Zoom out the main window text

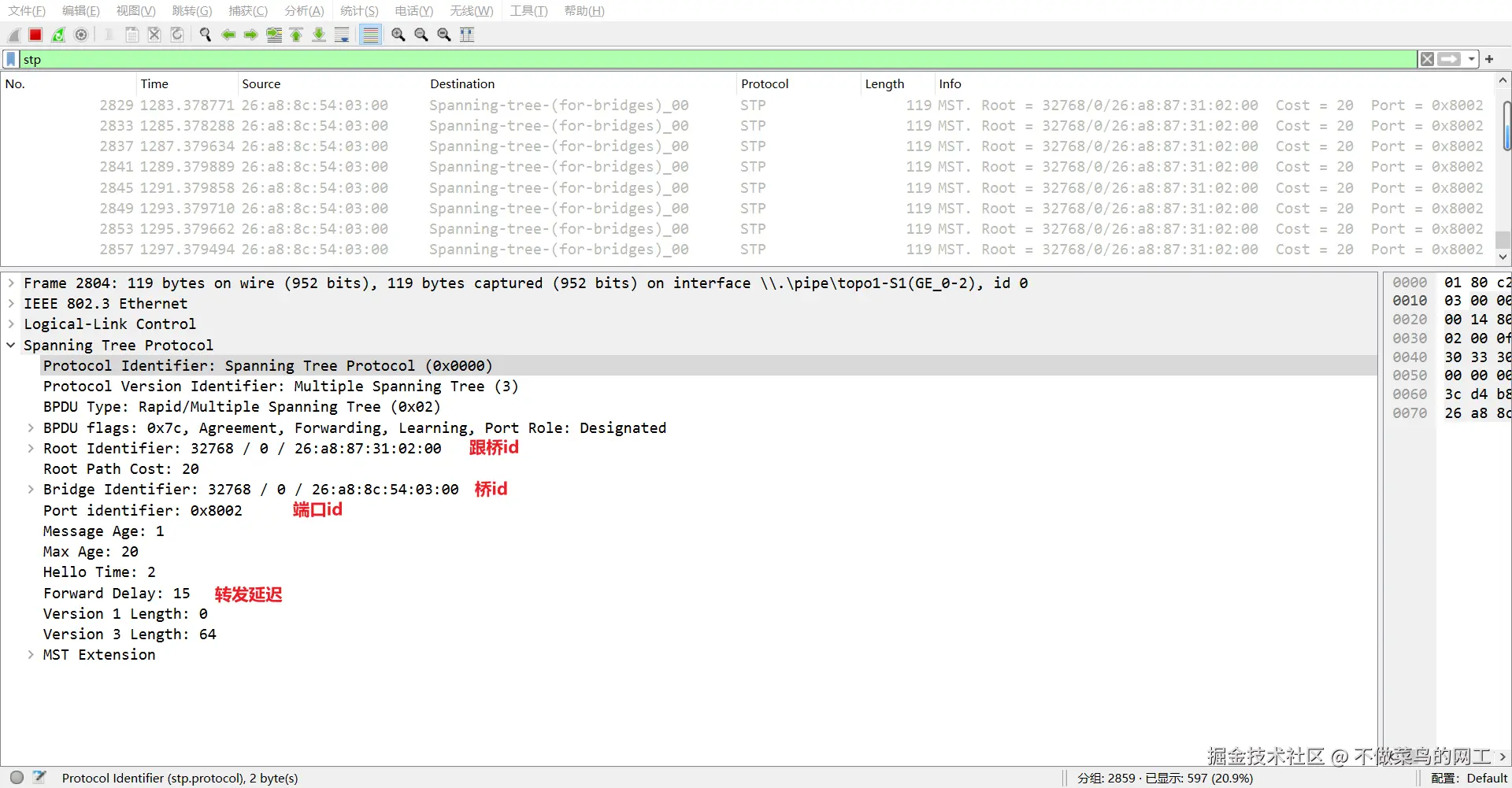(421, 35)
